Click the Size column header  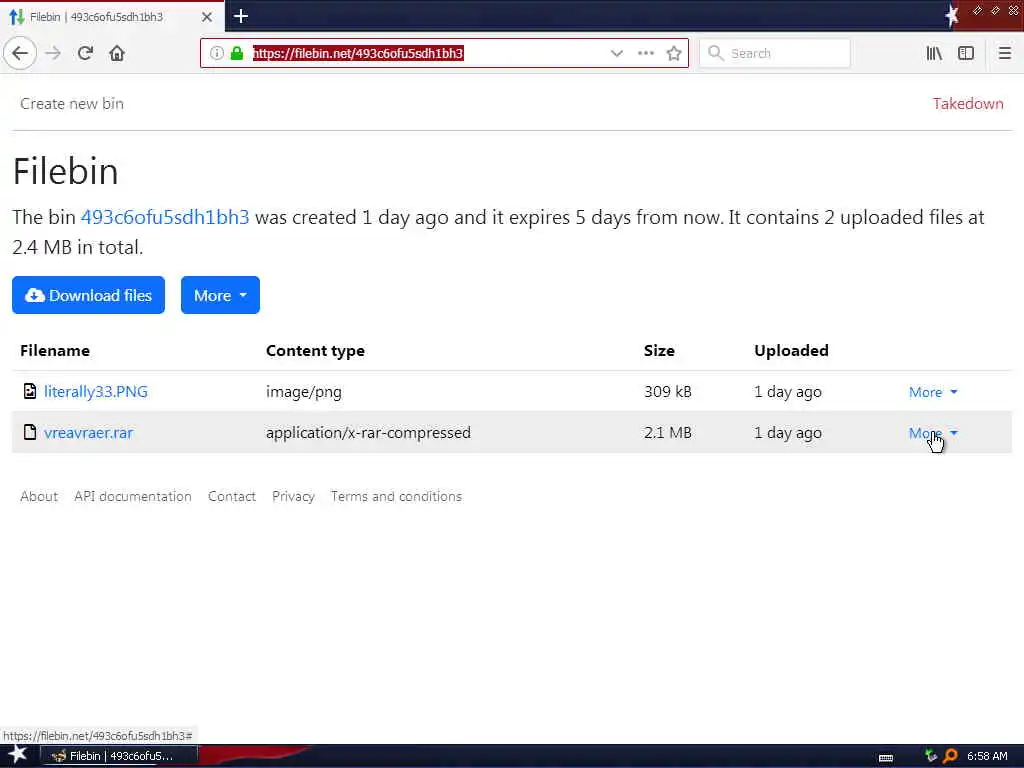(x=659, y=351)
